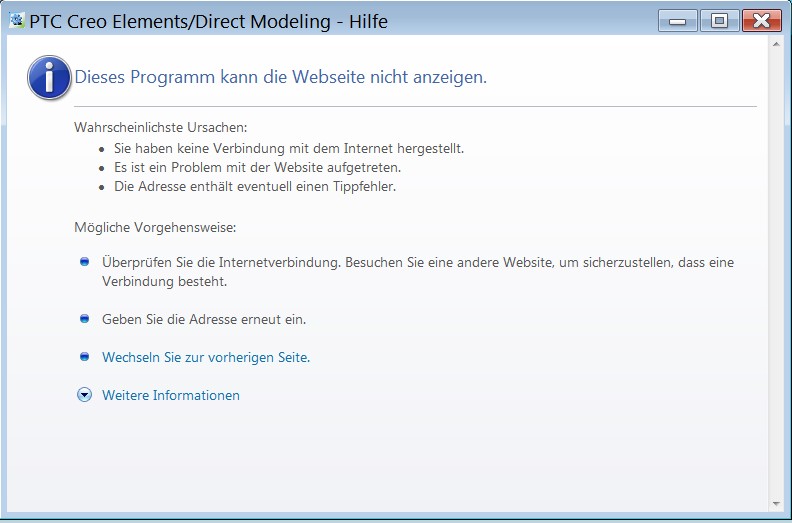Click the window title "PTC Creo Elements/Direct Modeling - Hilfe"
The width and height of the screenshot is (792, 523).
click(x=208, y=21)
